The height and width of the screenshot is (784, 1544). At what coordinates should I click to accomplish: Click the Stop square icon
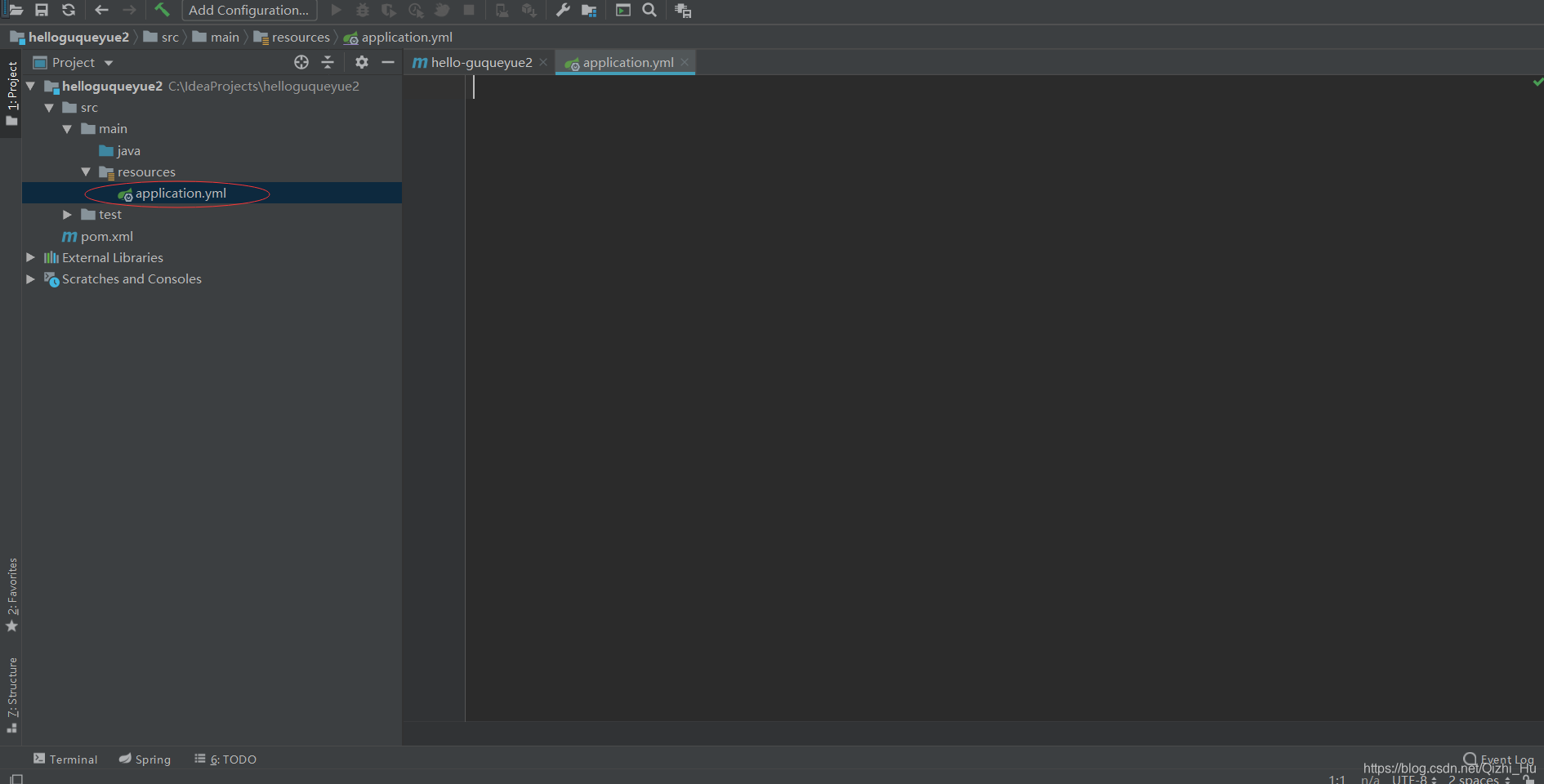tap(469, 10)
